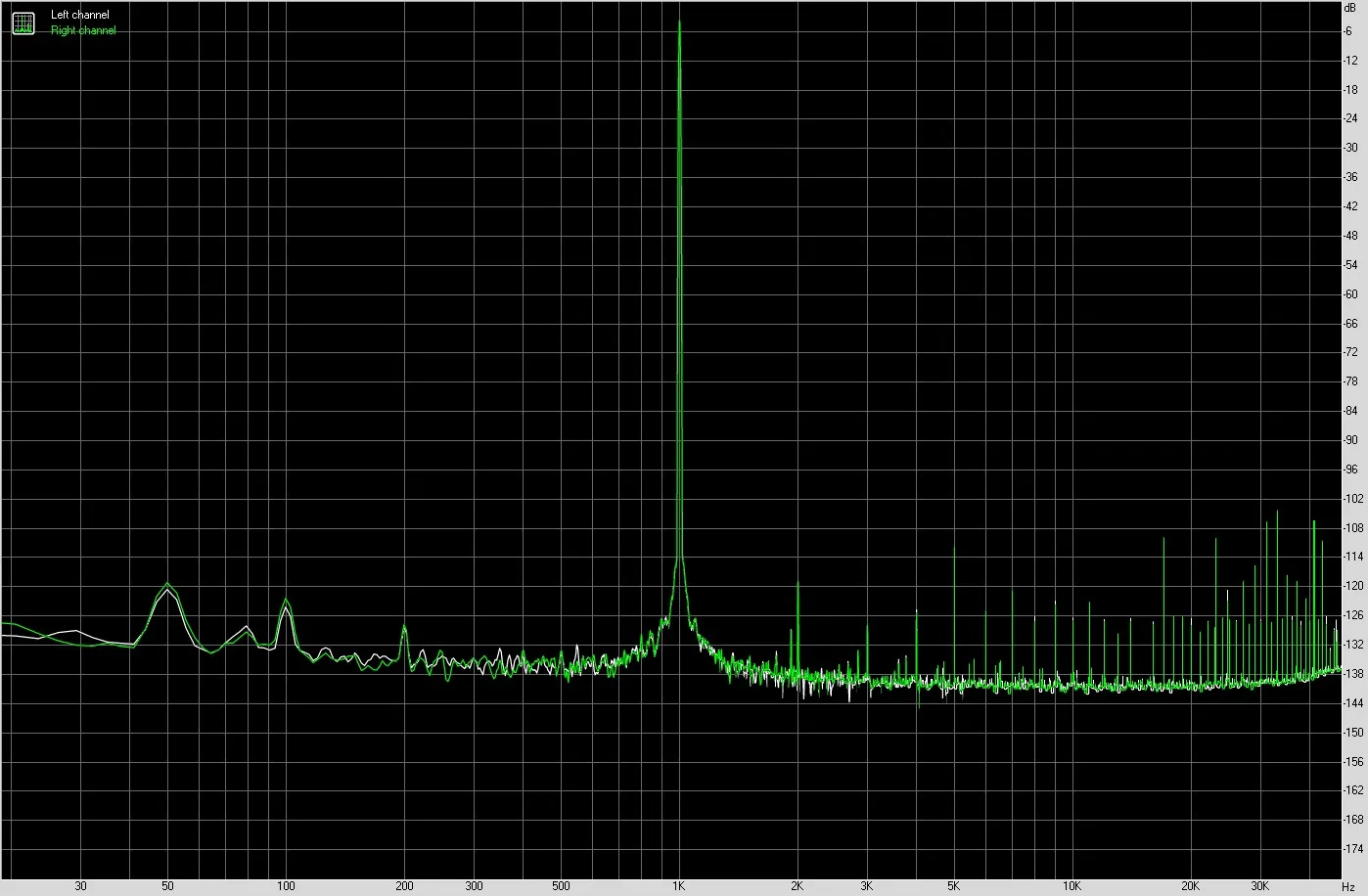The width and height of the screenshot is (1368, 896).
Task: Click the '200' frequency axis label
Action: 404,886
